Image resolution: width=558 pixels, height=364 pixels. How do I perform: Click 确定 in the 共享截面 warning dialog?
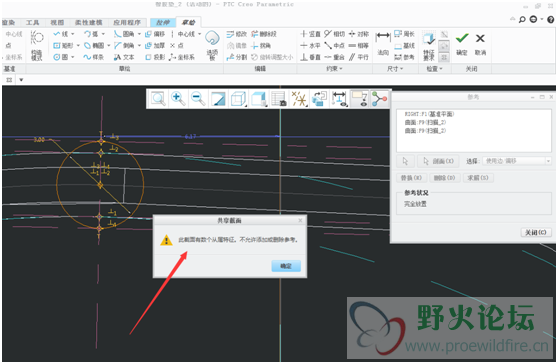click(x=286, y=266)
